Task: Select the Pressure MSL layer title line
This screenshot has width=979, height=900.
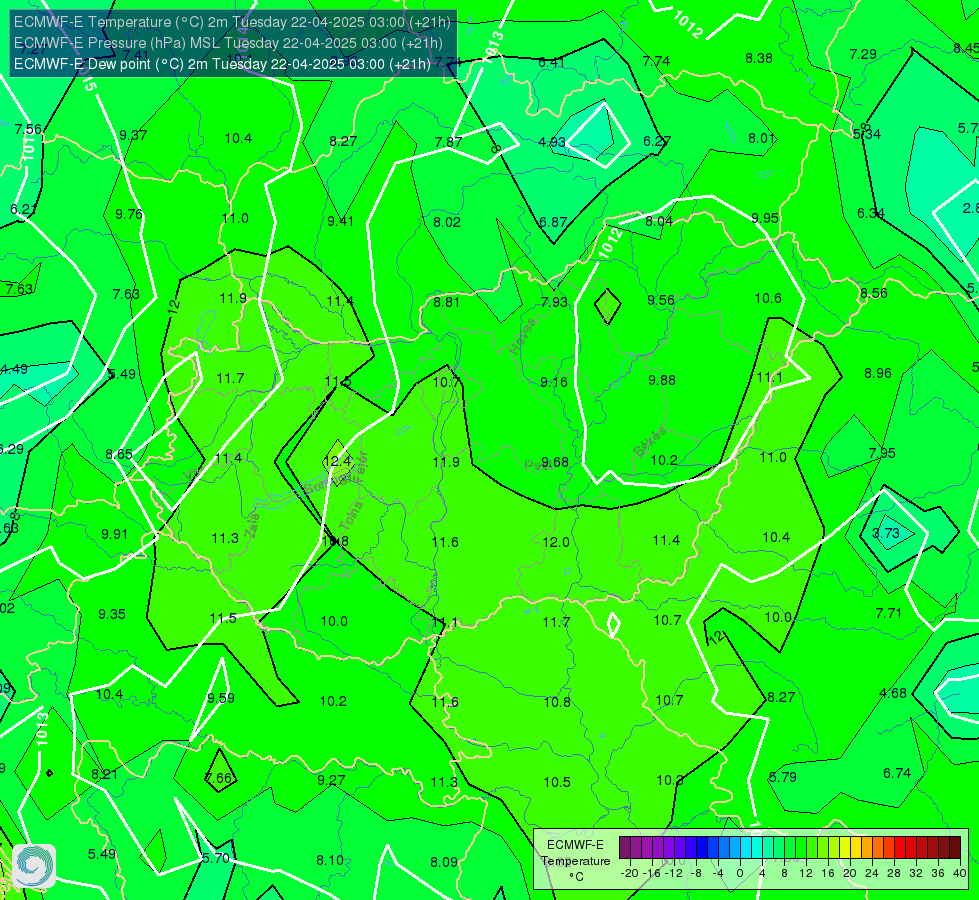Action: (x=229, y=43)
